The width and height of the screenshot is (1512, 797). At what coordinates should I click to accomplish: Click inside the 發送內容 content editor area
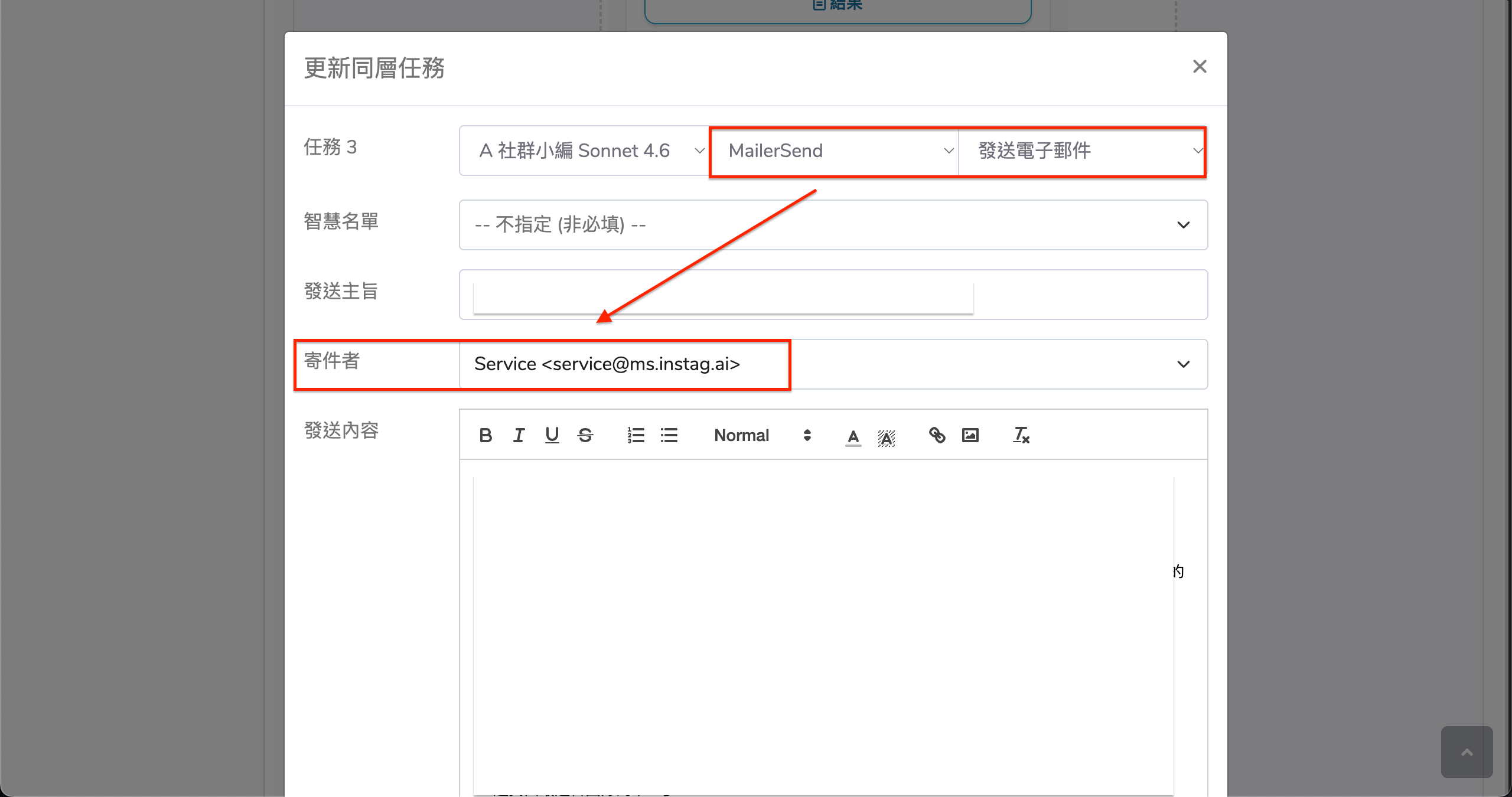(x=833, y=628)
